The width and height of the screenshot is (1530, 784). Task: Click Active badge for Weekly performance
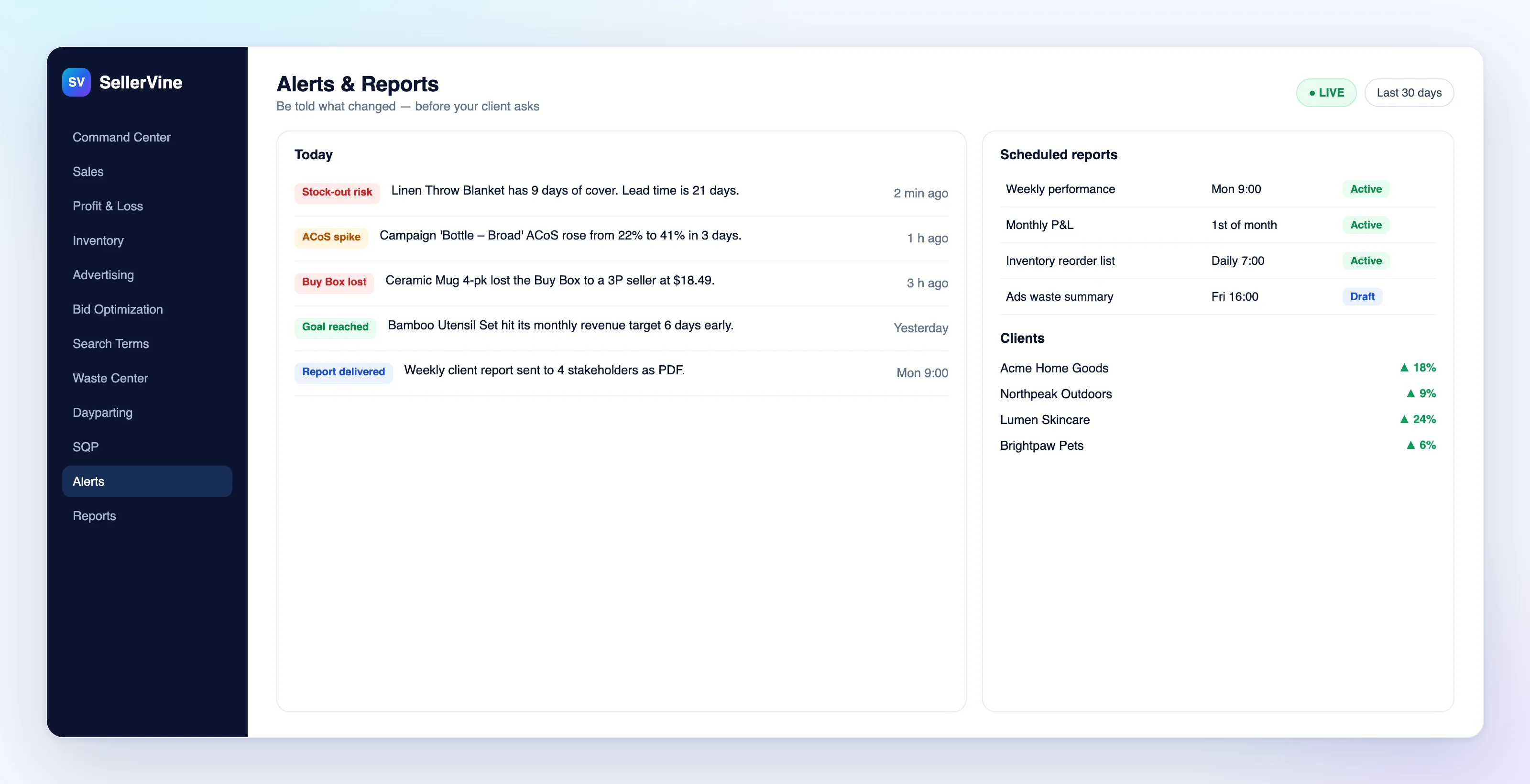(x=1366, y=189)
